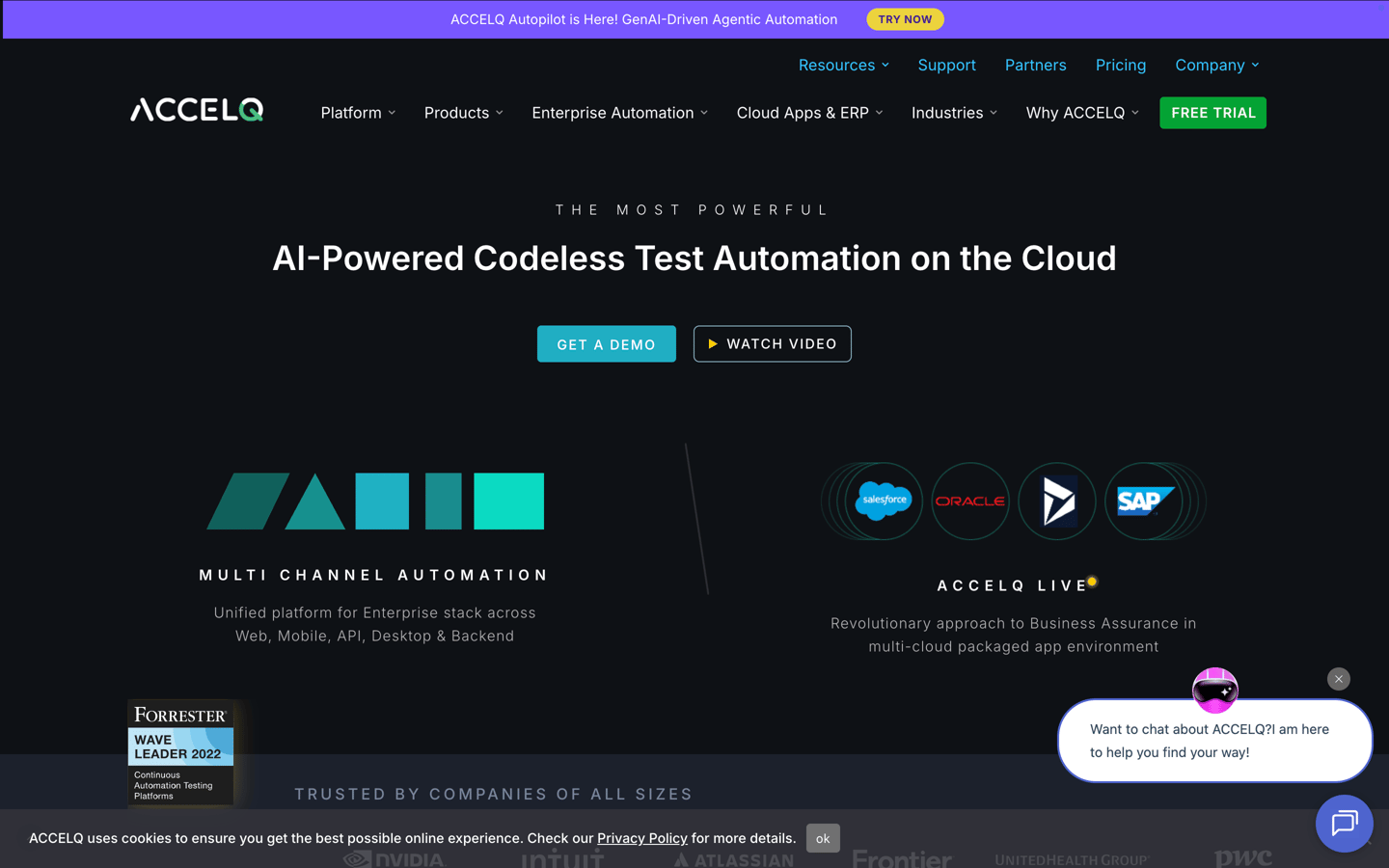The image size is (1389, 868).
Task: Click the Salesforce logo icon
Action: pos(872,502)
